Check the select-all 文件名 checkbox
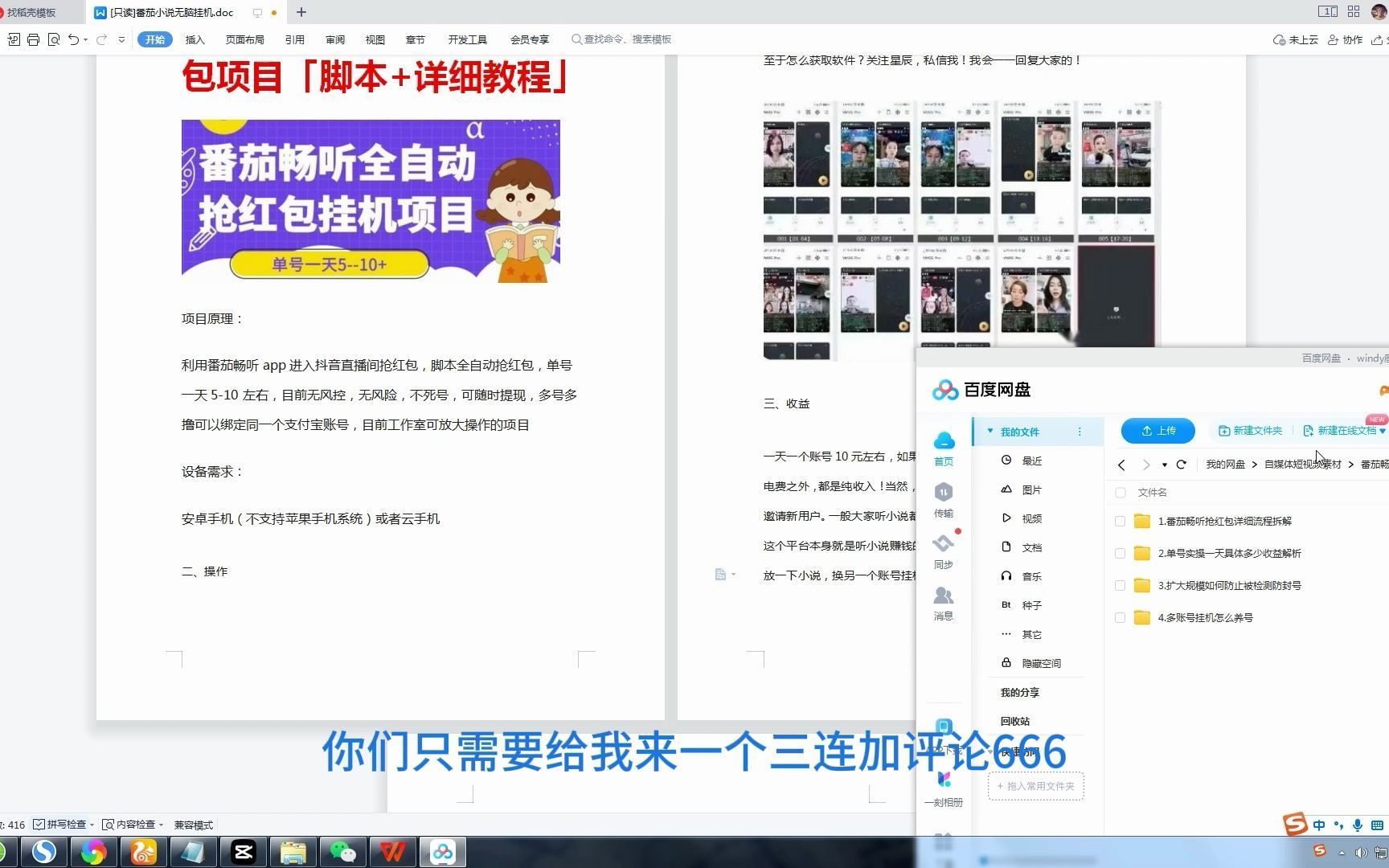The image size is (1389, 868). tap(1120, 493)
